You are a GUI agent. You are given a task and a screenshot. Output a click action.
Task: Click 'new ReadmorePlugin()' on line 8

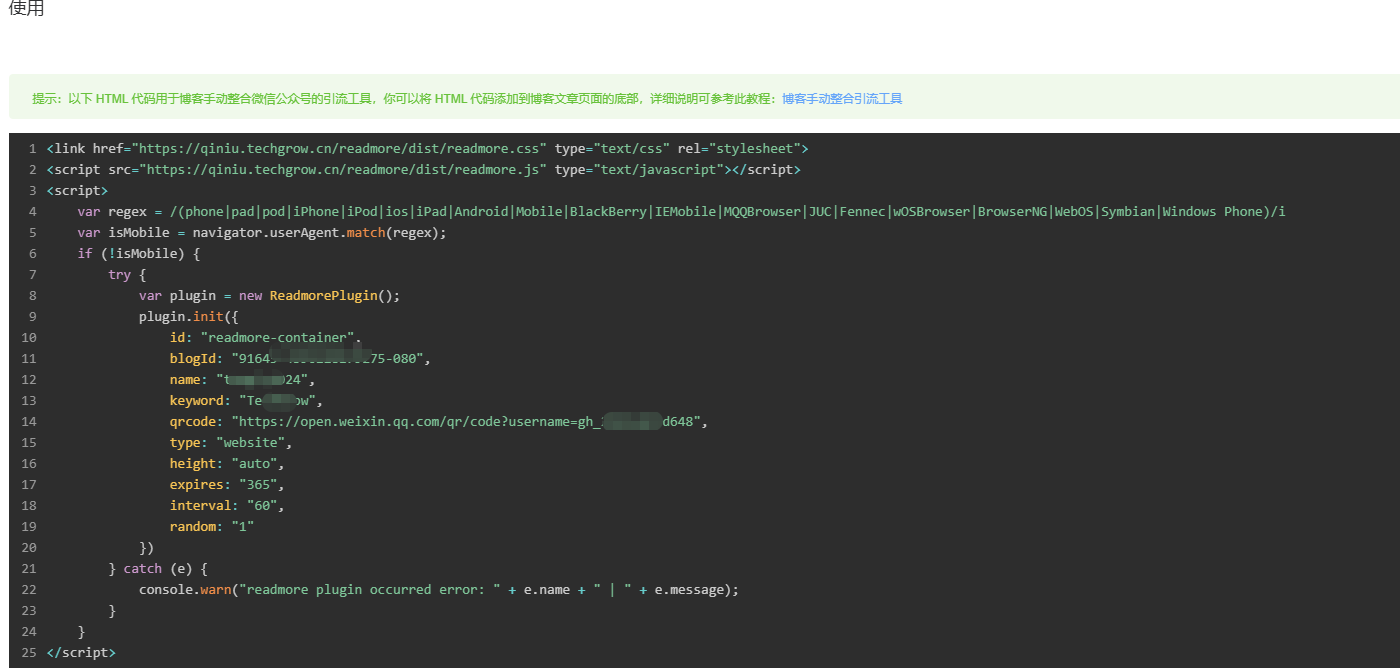coord(319,296)
